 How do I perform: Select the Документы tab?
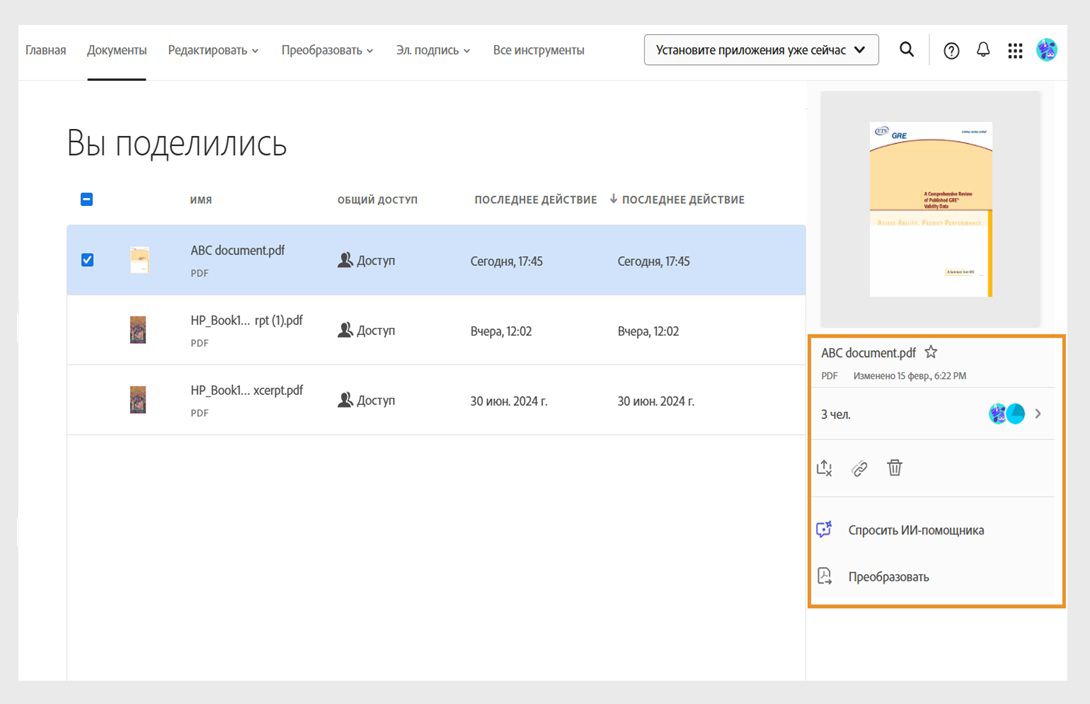[117, 50]
